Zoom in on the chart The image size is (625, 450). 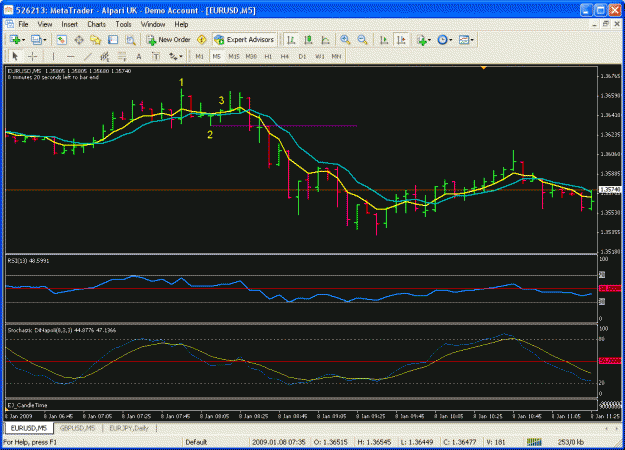pos(345,39)
